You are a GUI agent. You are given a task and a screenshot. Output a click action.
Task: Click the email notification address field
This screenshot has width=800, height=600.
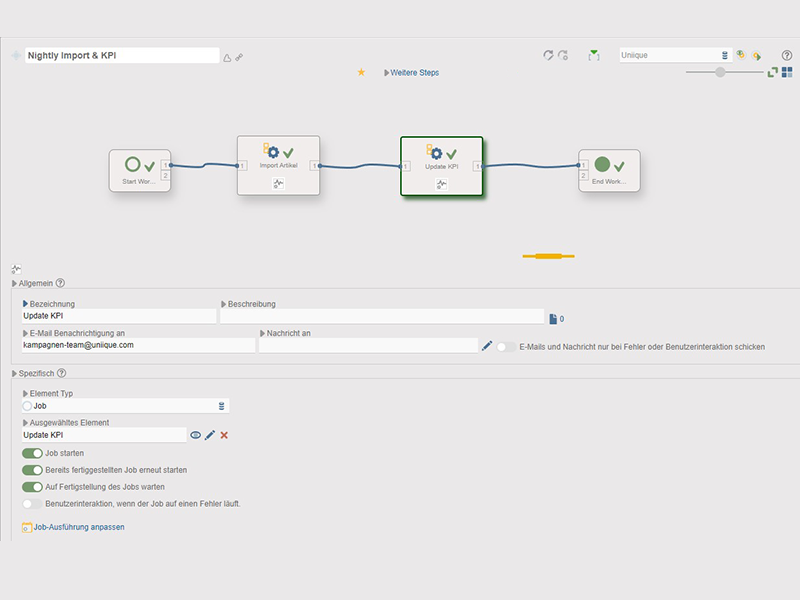pos(138,345)
